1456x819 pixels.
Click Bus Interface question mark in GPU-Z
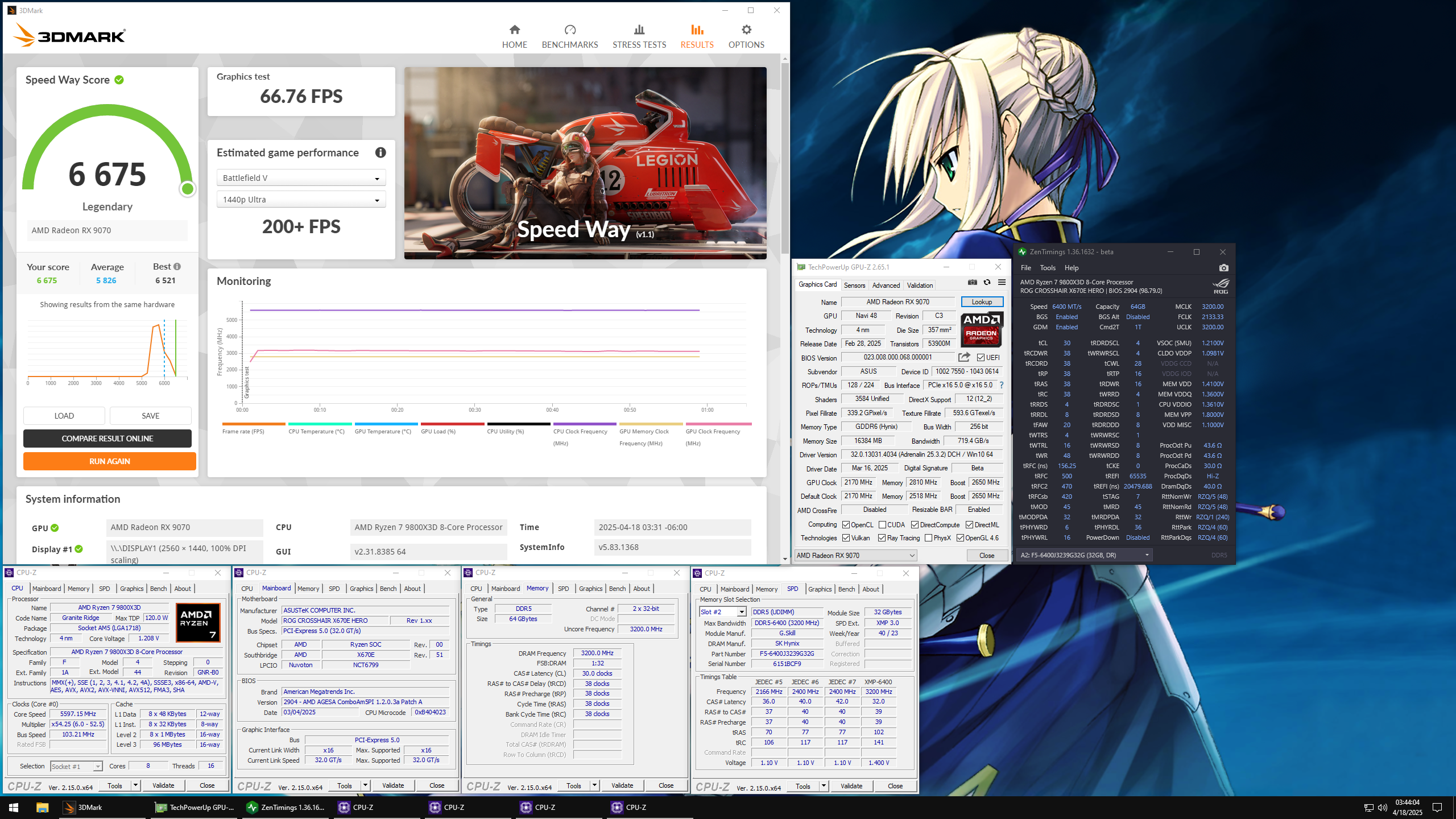(1002, 385)
